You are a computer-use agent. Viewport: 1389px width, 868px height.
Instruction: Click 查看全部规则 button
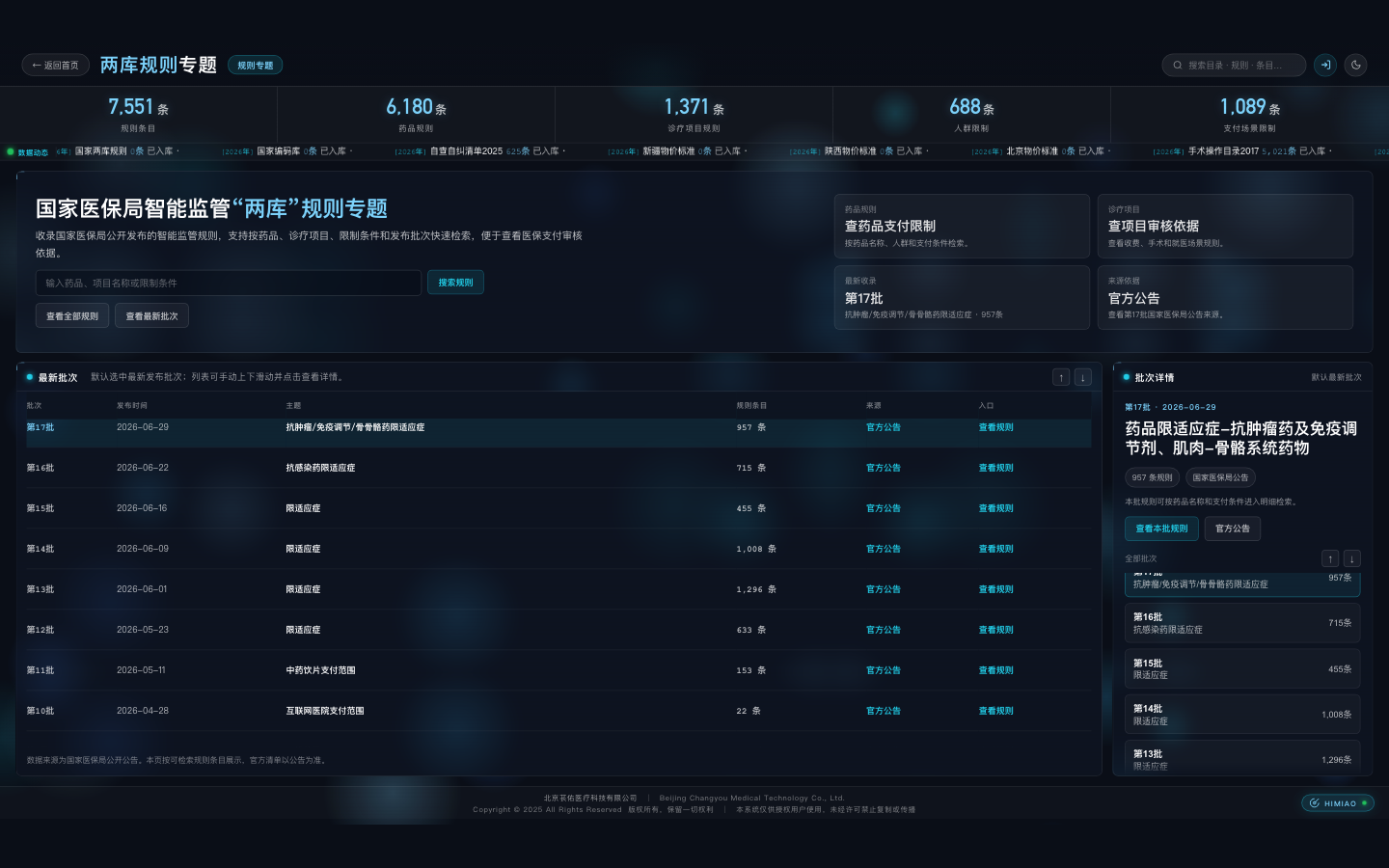pyautogui.click(x=72, y=316)
